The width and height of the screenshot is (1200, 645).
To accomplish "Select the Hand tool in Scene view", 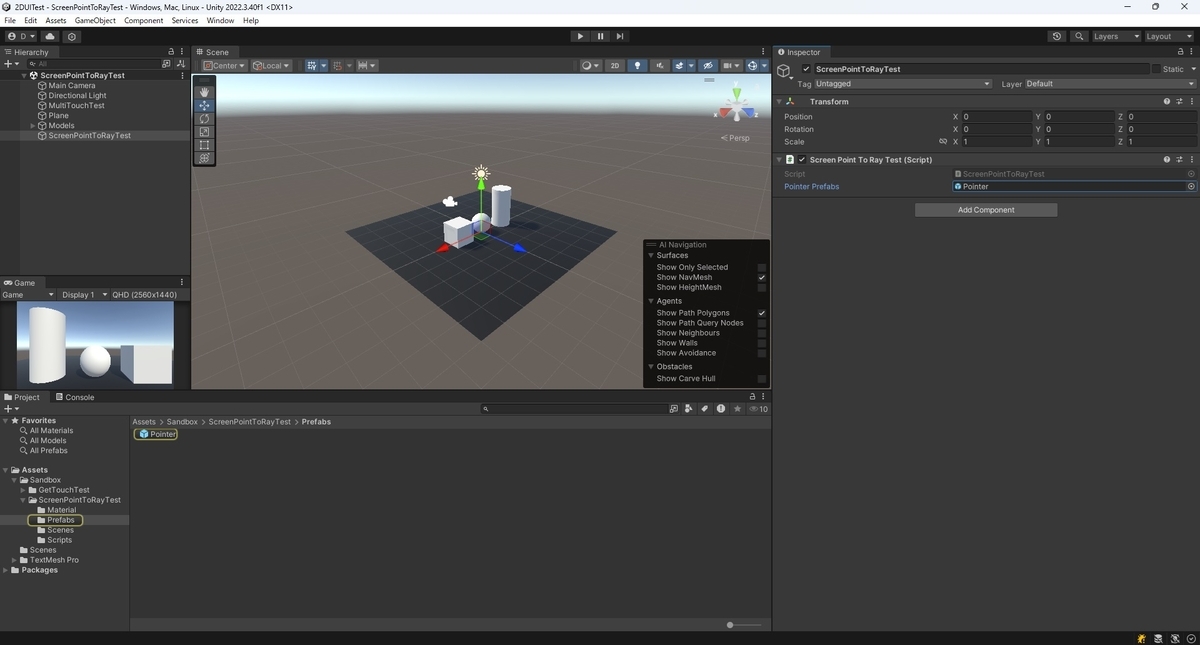I will [x=204, y=91].
